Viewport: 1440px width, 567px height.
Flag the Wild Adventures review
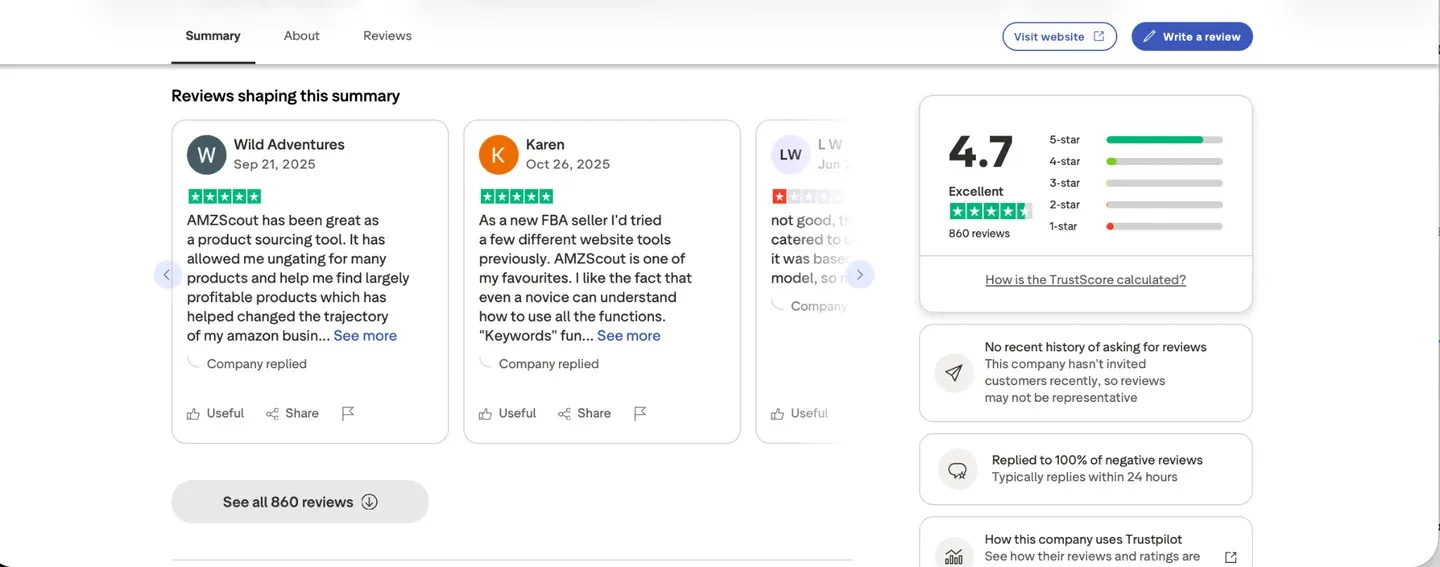click(x=348, y=413)
